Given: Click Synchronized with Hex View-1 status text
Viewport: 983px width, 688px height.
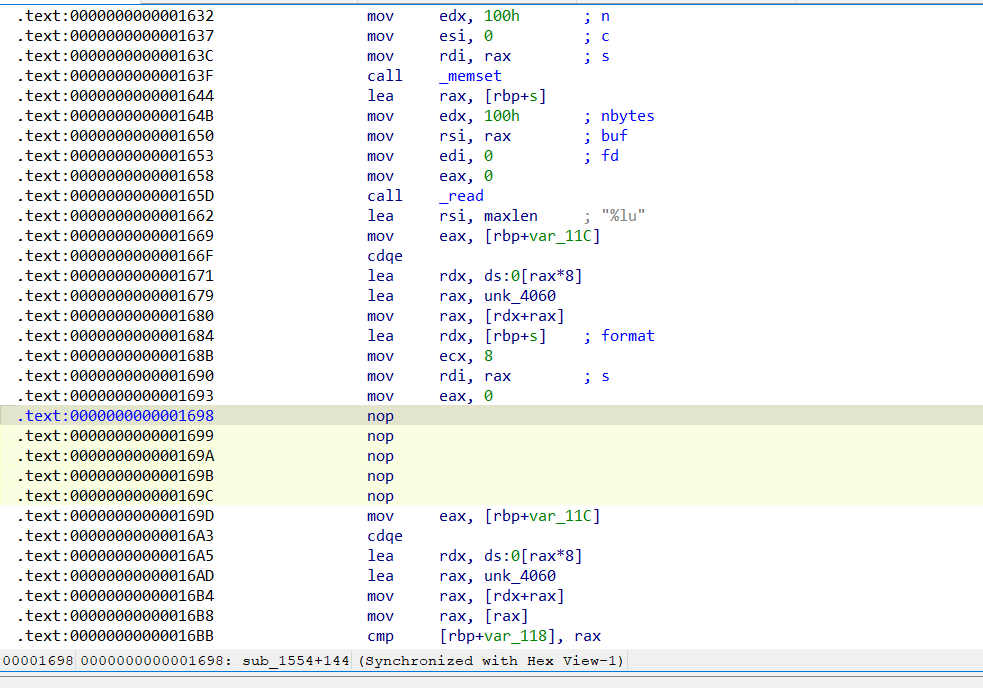Looking at the screenshot, I should tap(491, 661).
